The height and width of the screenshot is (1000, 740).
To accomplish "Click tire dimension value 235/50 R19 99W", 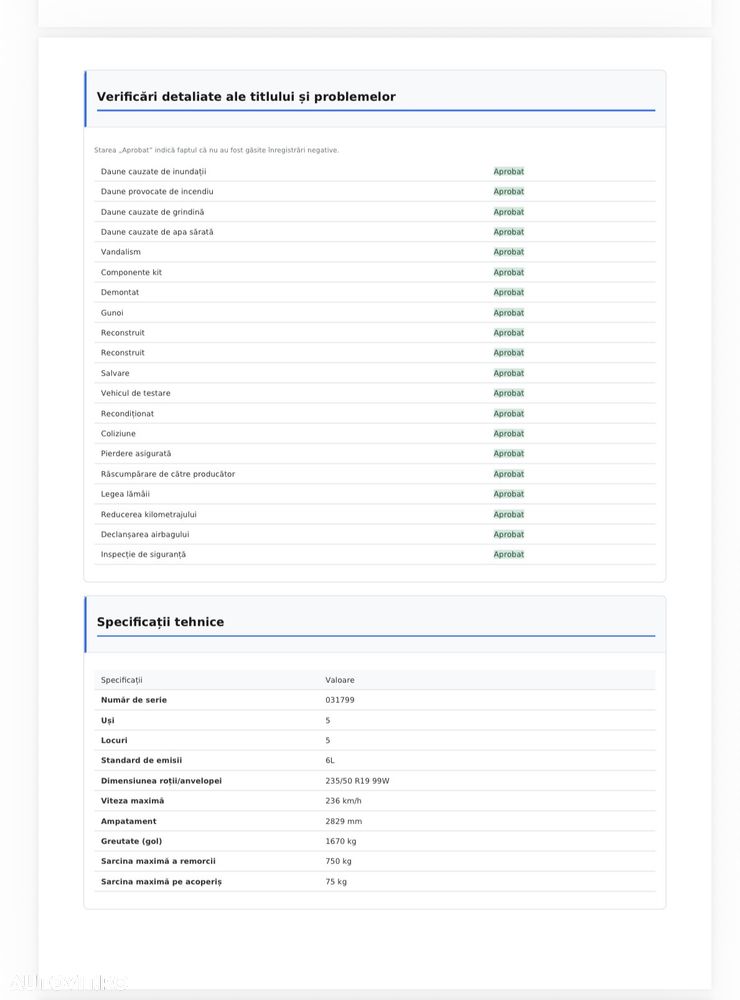I will coord(357,781).
